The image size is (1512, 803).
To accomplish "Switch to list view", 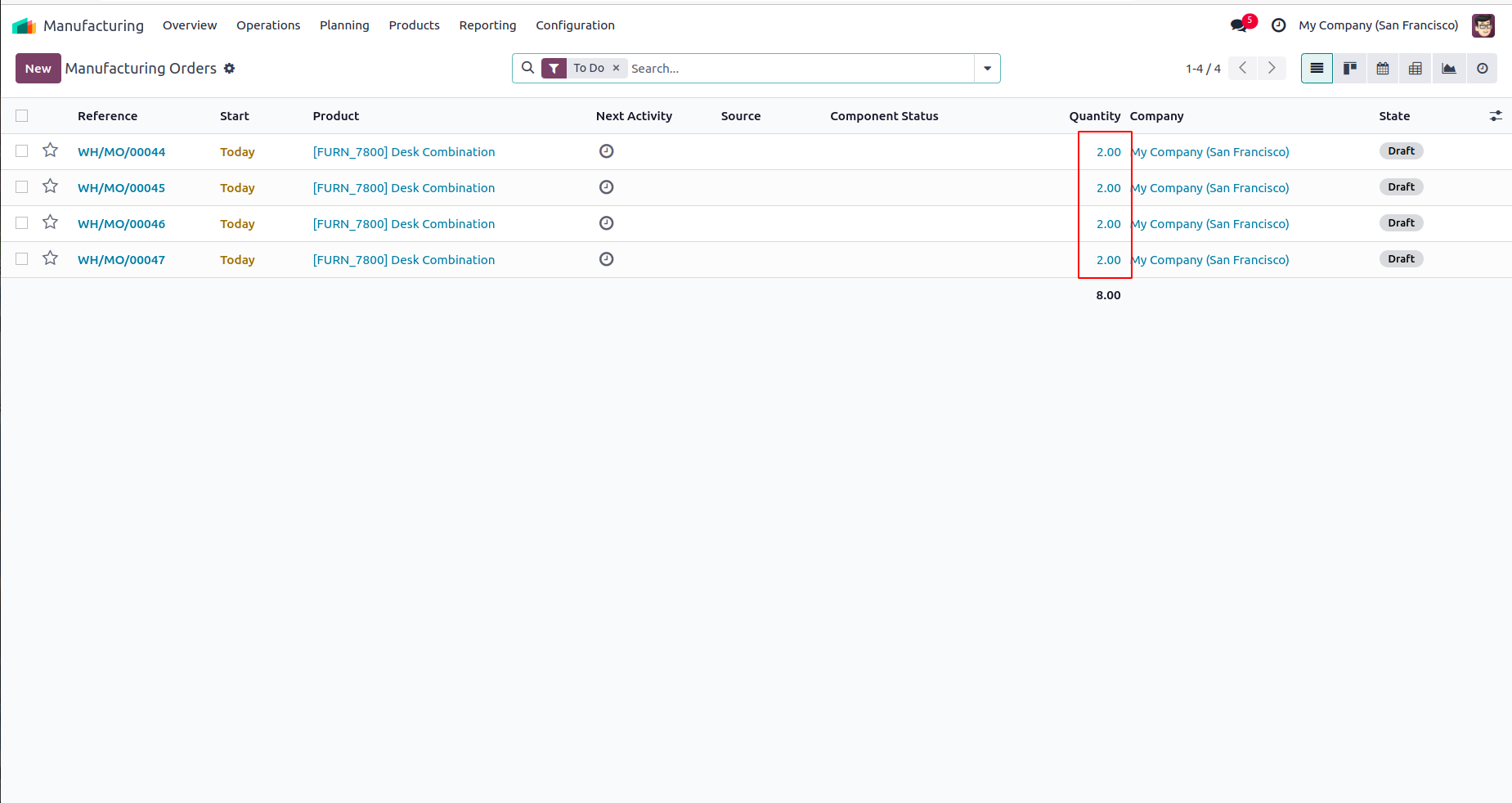I will pyautogui.click(x=1317, y=69).
